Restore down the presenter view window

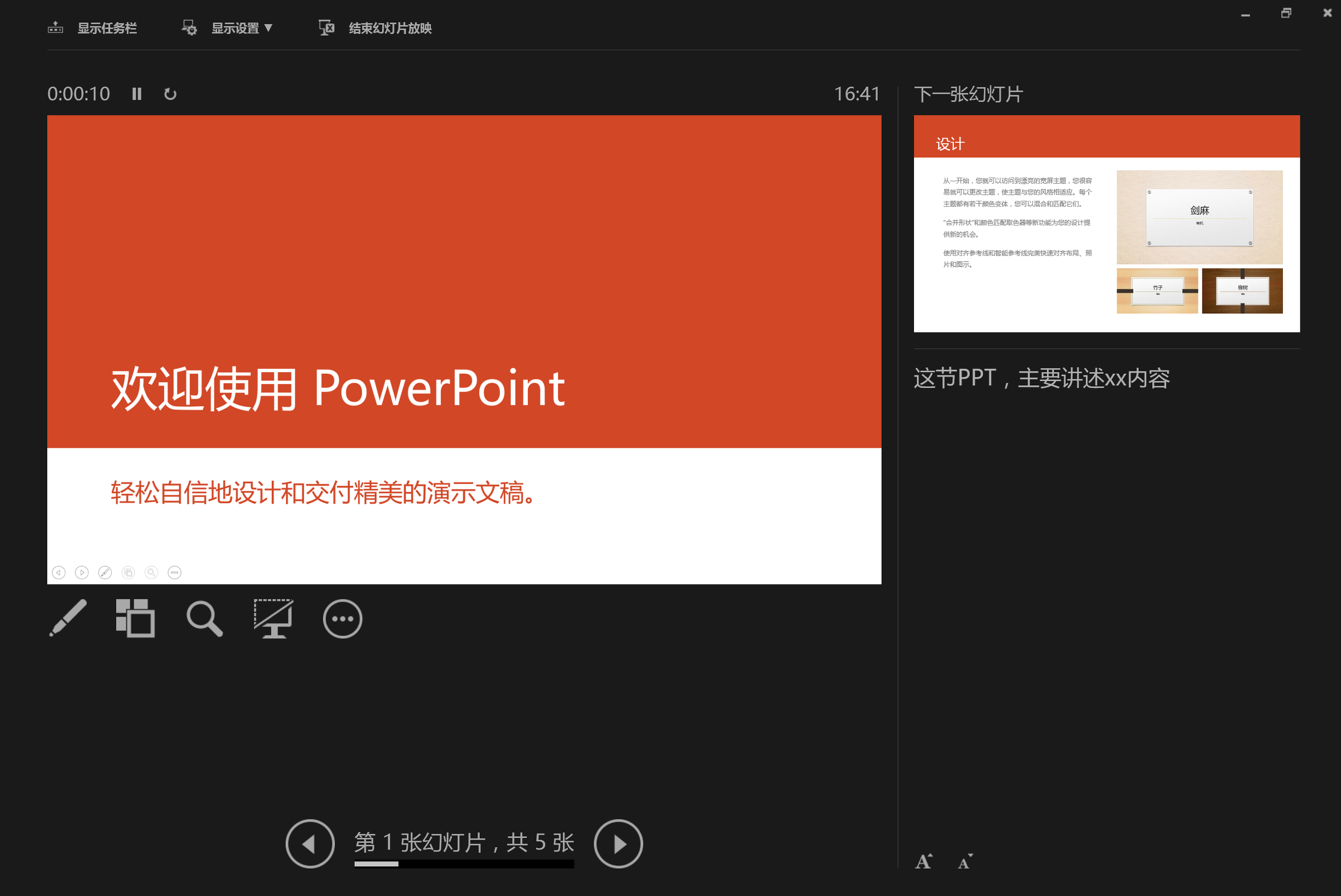(x=1286, y=13)
